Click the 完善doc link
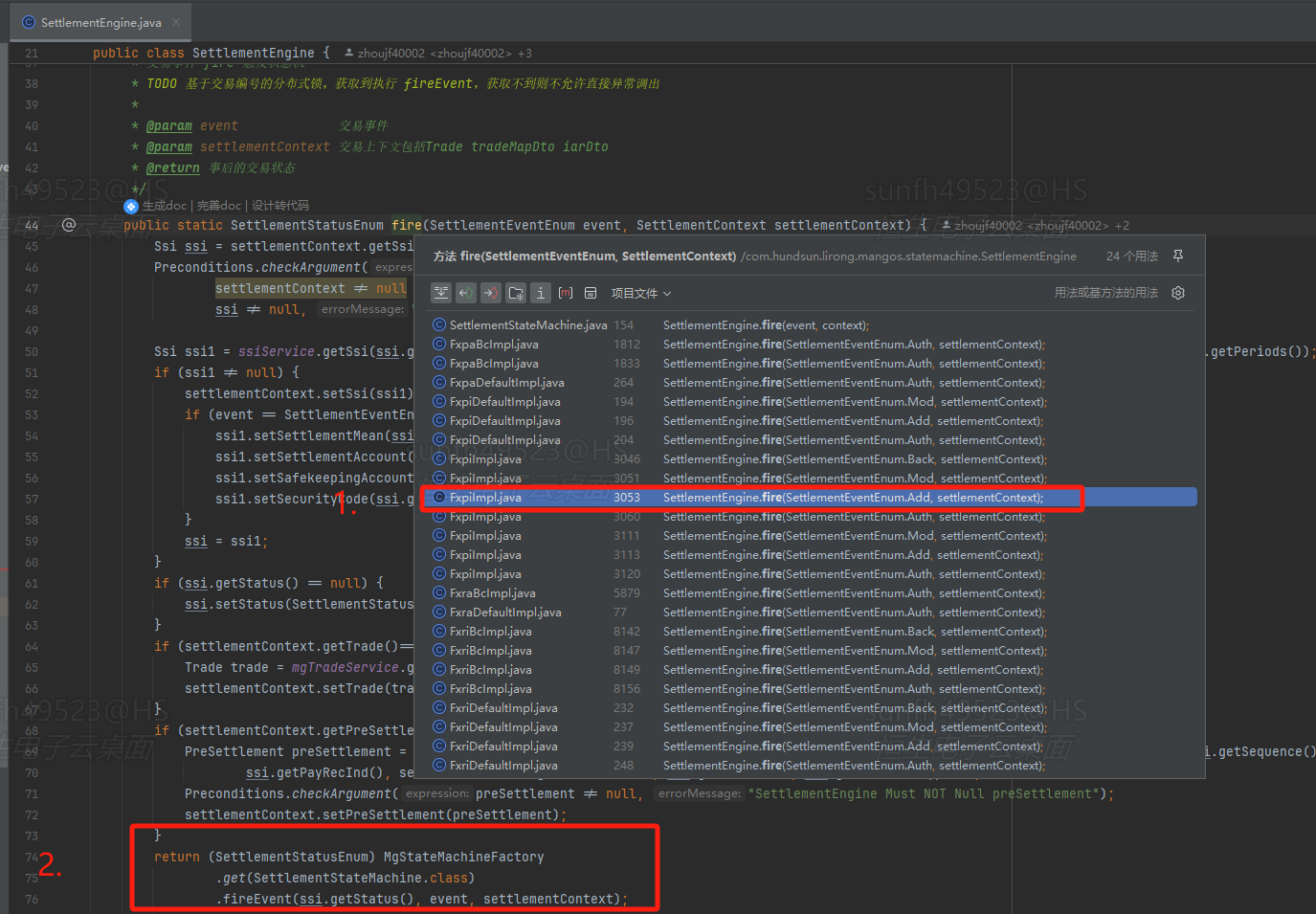 [x=219, y=206]
